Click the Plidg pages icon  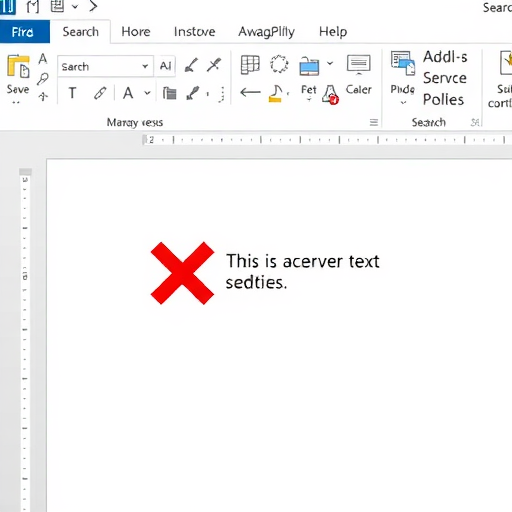tap(403, 63)
